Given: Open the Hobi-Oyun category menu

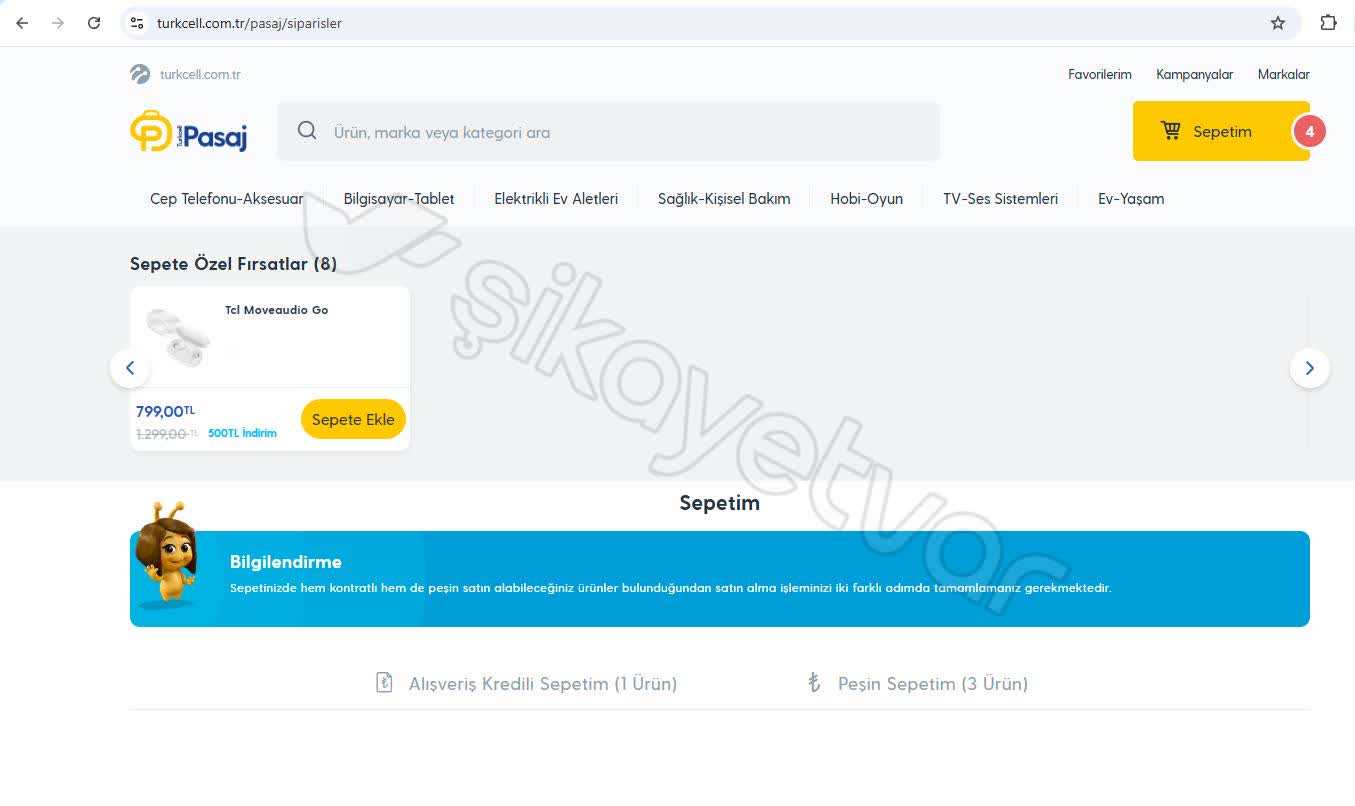Looking at the screenshot, I should coord(866,198).
